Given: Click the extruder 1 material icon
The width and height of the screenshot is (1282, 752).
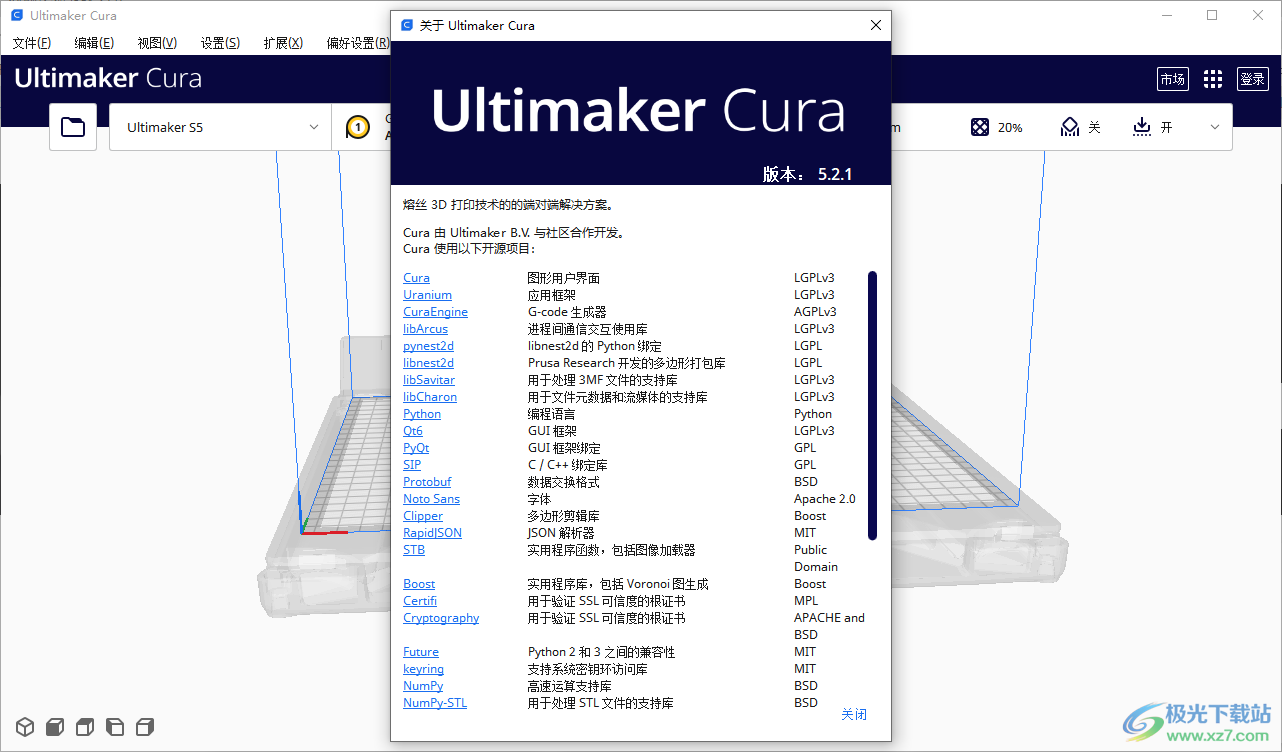Looking at the screenshot, I should tap(357, 127).
